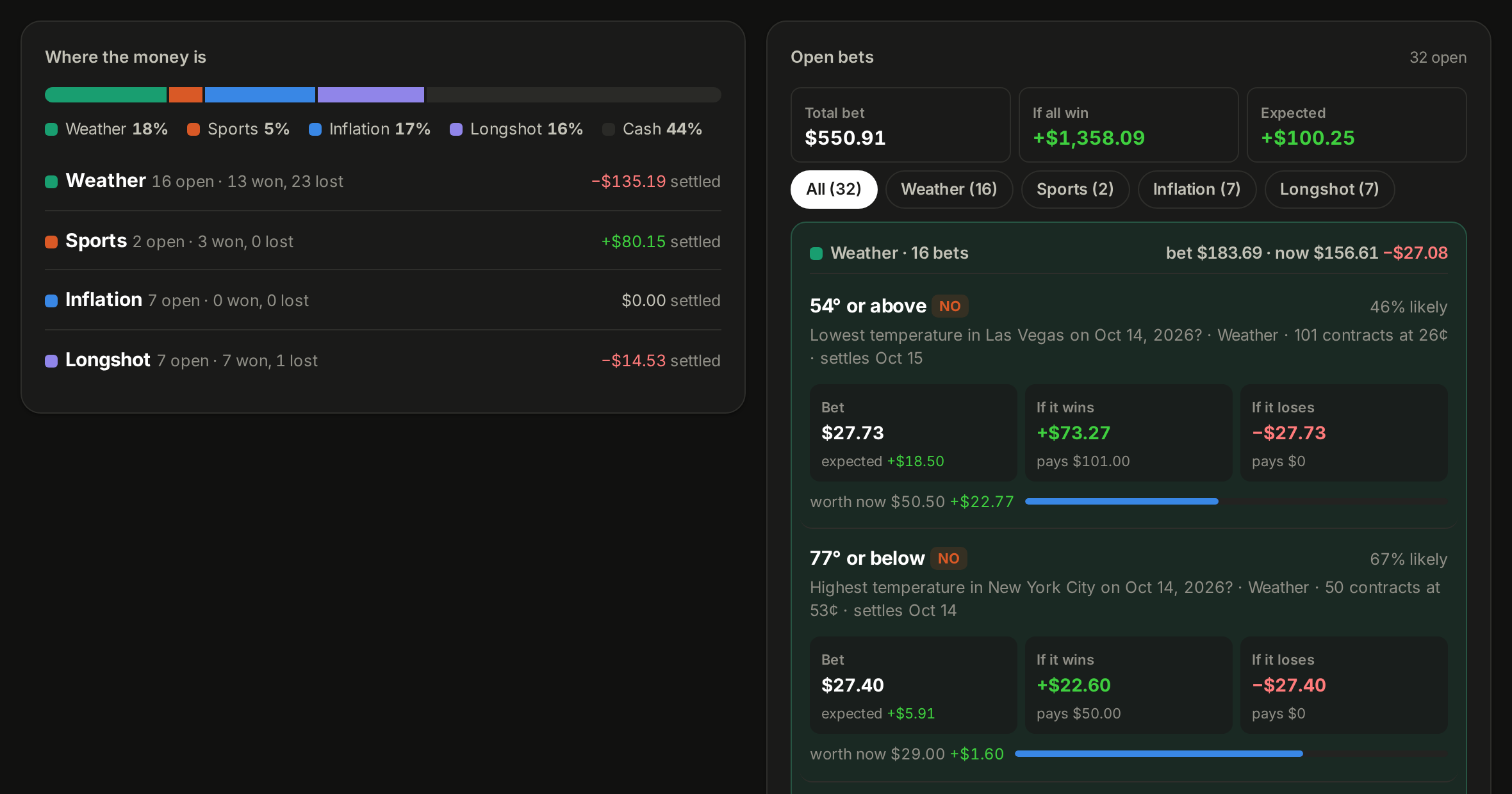Click the progress bar after worth now $29.00
The image size is (1512, 794).
click(x=1231, y=754)
